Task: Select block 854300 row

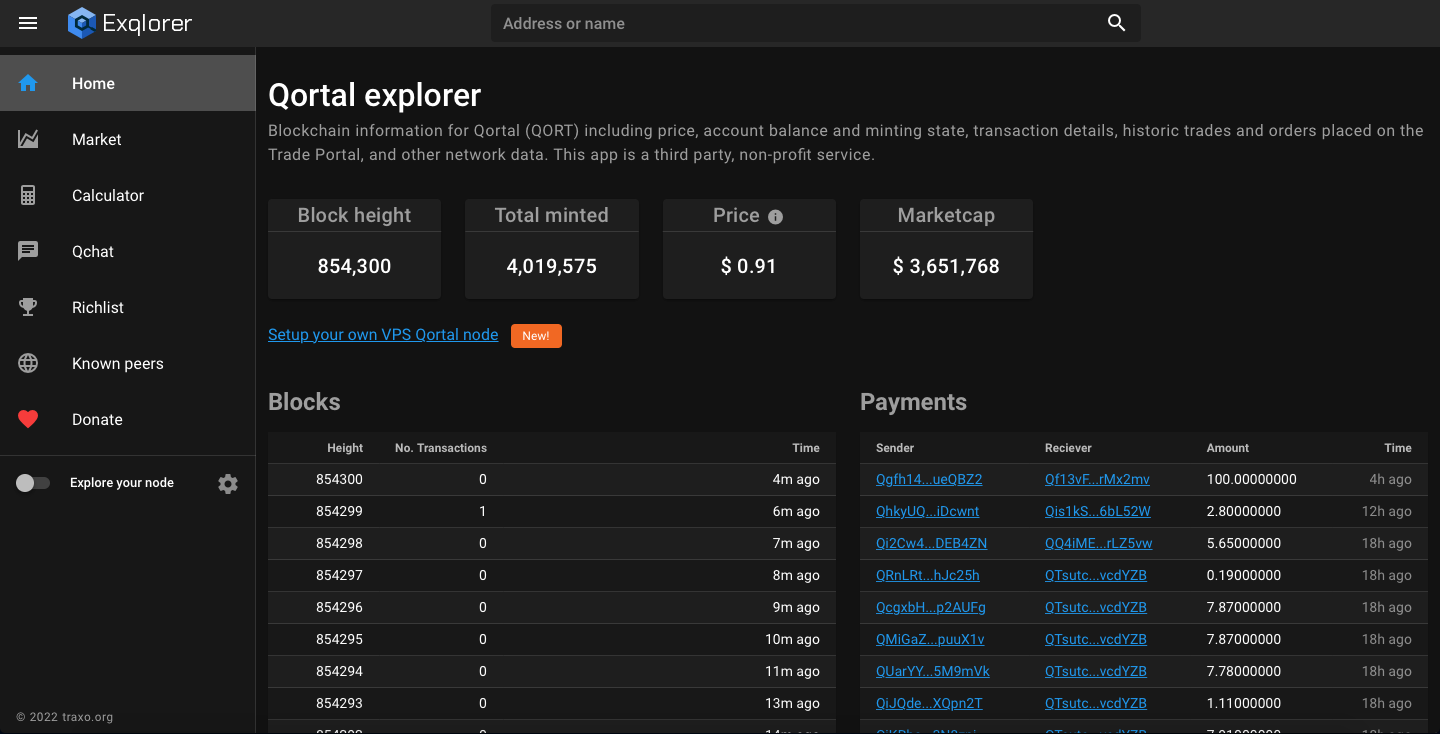Action: point(552,479)
